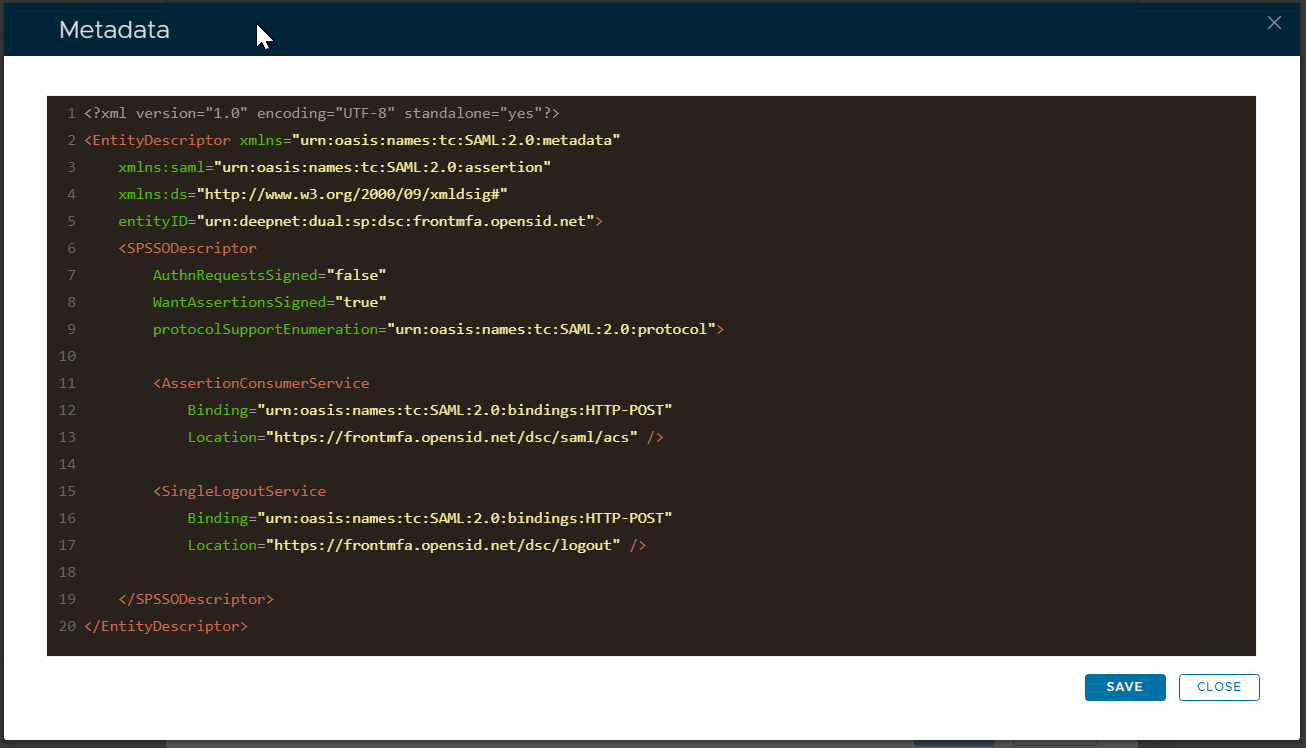This screenshot has width=1306, height=748.
Task: Click the SingleLogoutService tag
Action: click(240, 491)
